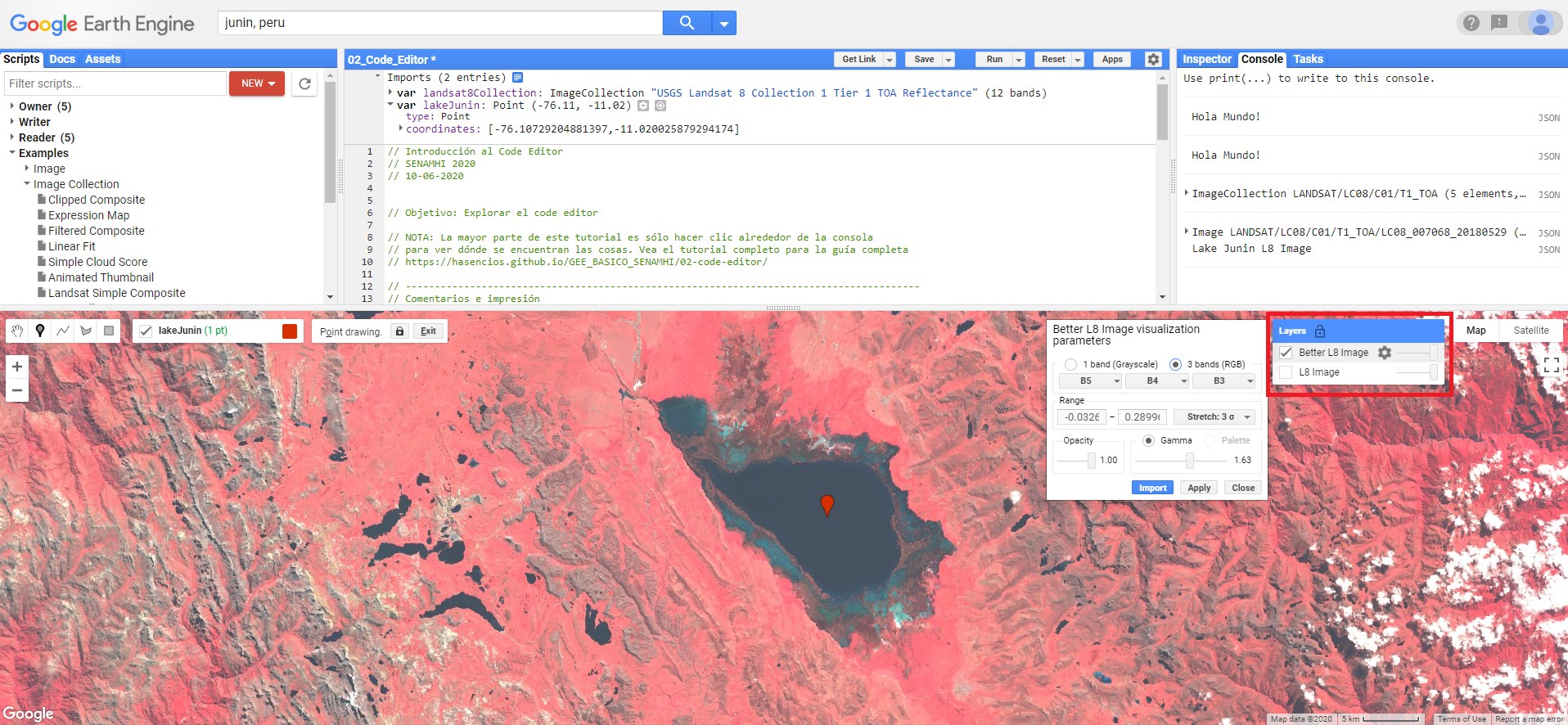The height and width of the screenshot is (725, 1568).
Task: Enable the L8 Image layer checkbox
Action: pos(1286,372)
